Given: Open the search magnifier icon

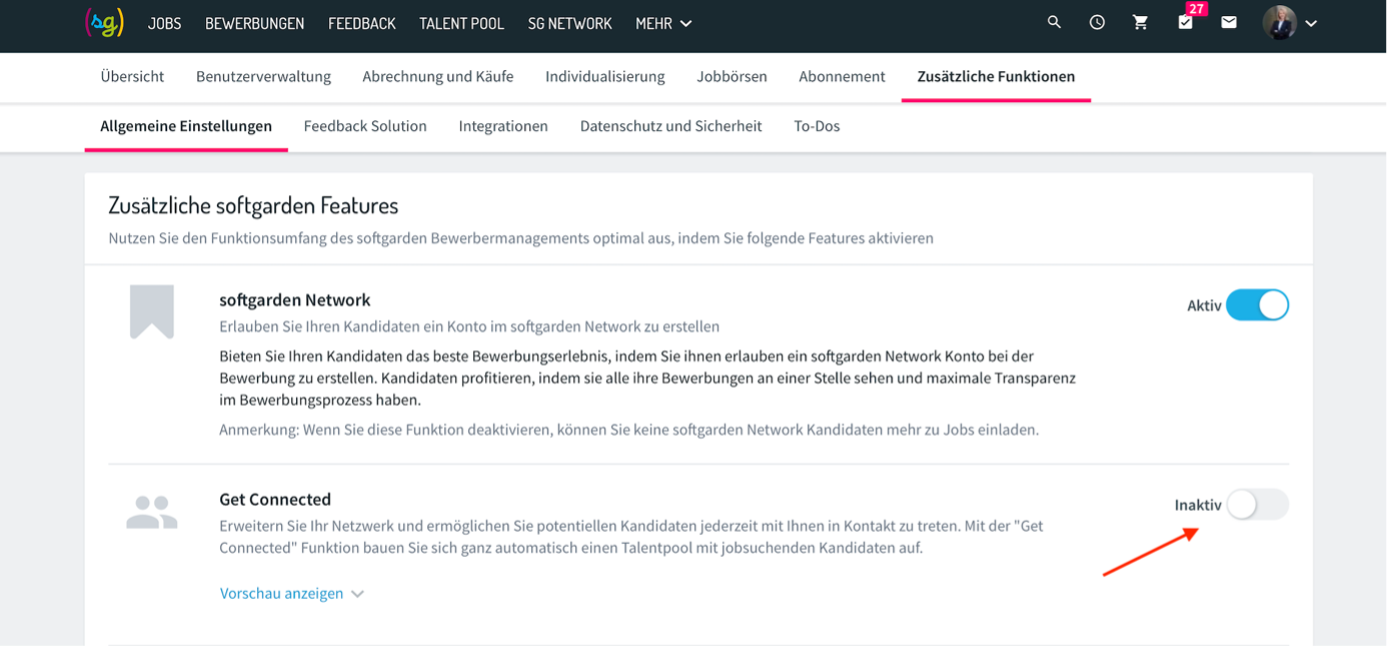Looking at the screenshot, I should coord(1054,22).
